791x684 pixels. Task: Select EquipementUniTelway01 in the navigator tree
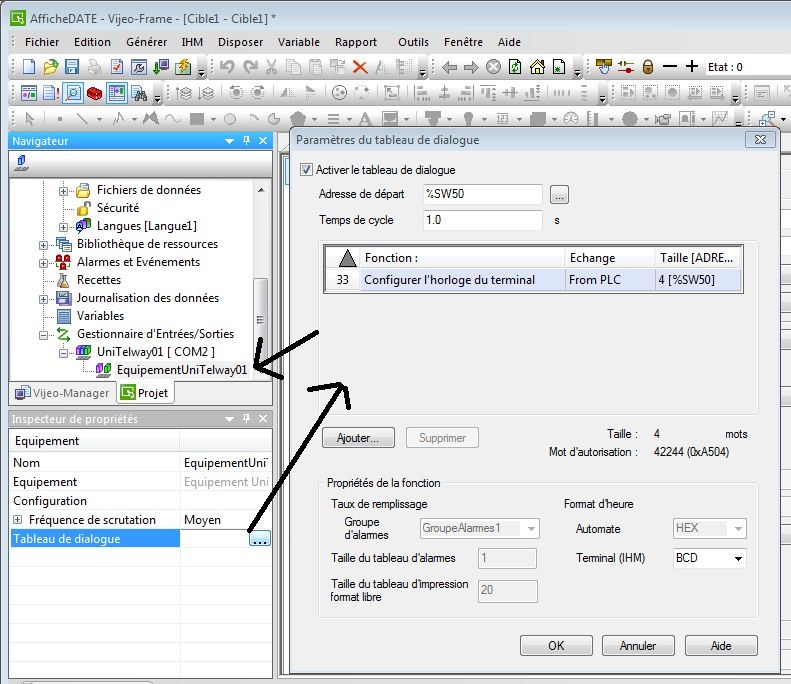point(181,370)
